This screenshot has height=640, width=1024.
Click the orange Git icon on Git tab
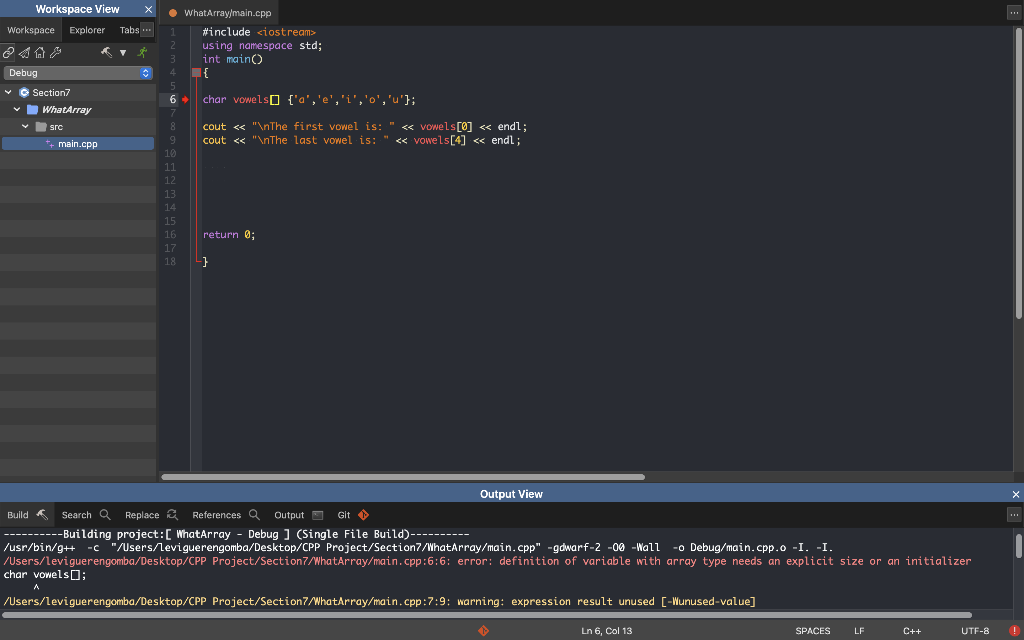(x=363, y=515)
